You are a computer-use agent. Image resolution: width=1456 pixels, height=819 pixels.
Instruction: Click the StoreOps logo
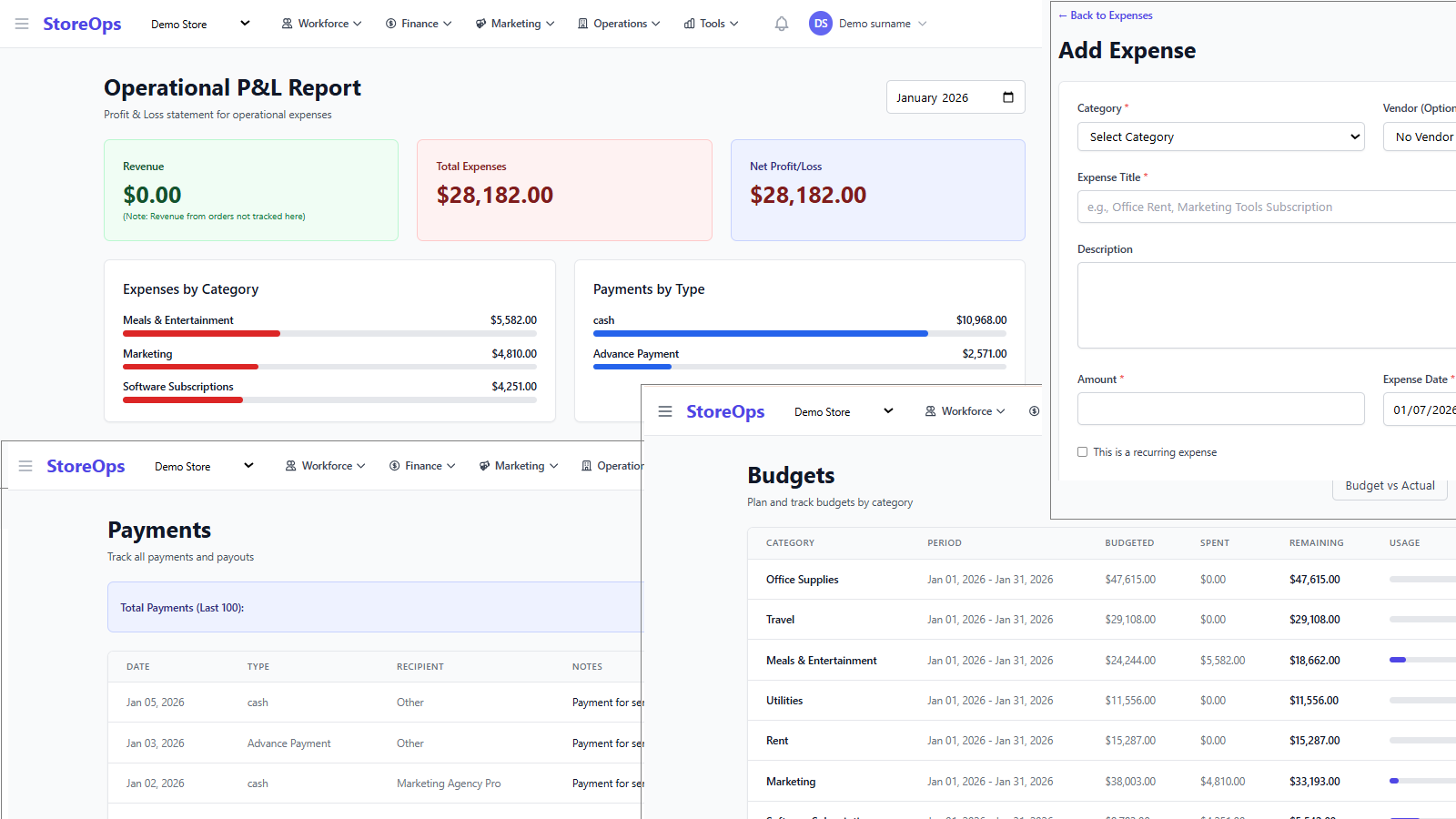[81, 23]
